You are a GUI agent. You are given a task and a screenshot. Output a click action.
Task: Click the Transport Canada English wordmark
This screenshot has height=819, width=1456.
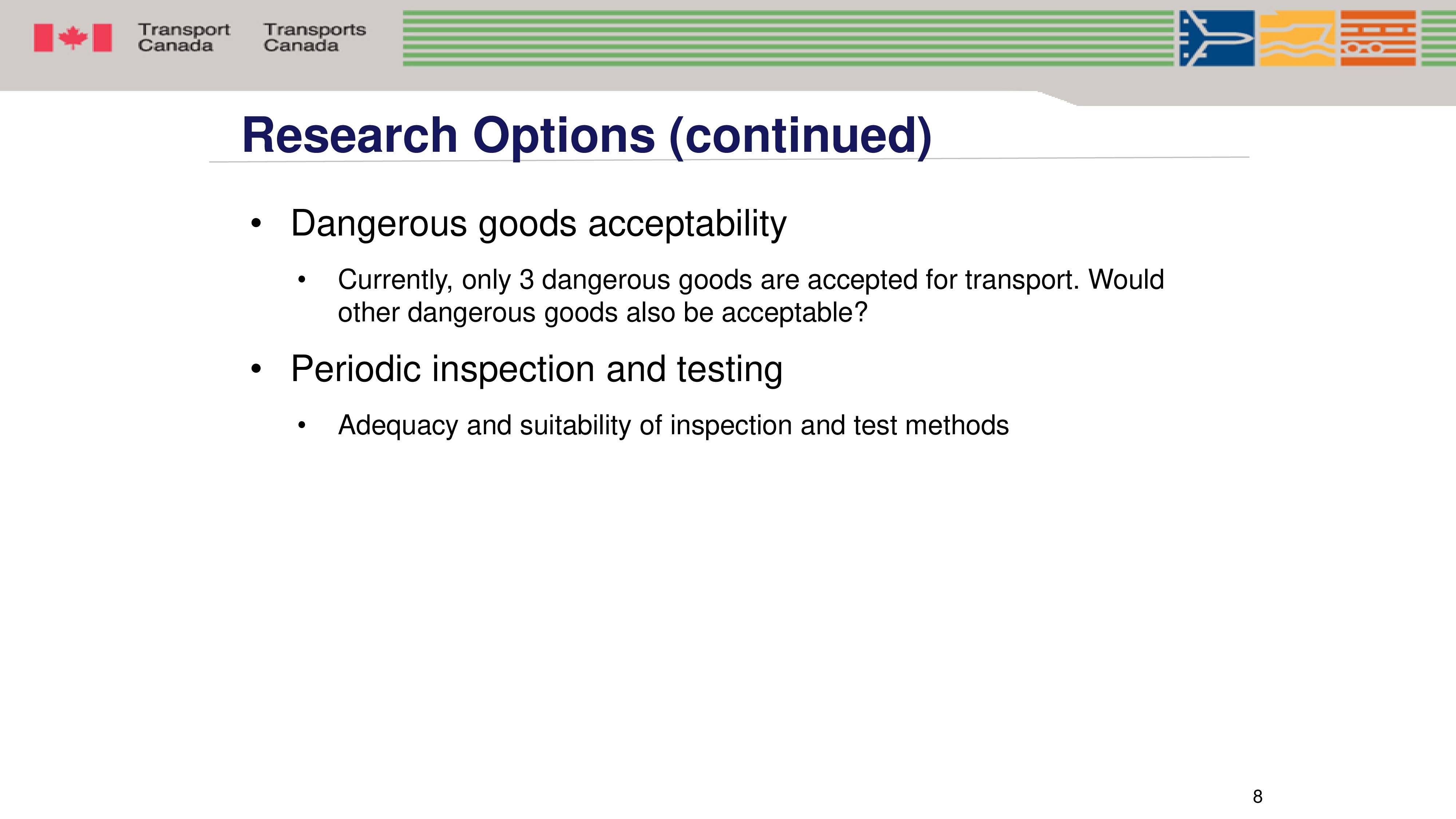pyautogui.click(x=184, y=37)
